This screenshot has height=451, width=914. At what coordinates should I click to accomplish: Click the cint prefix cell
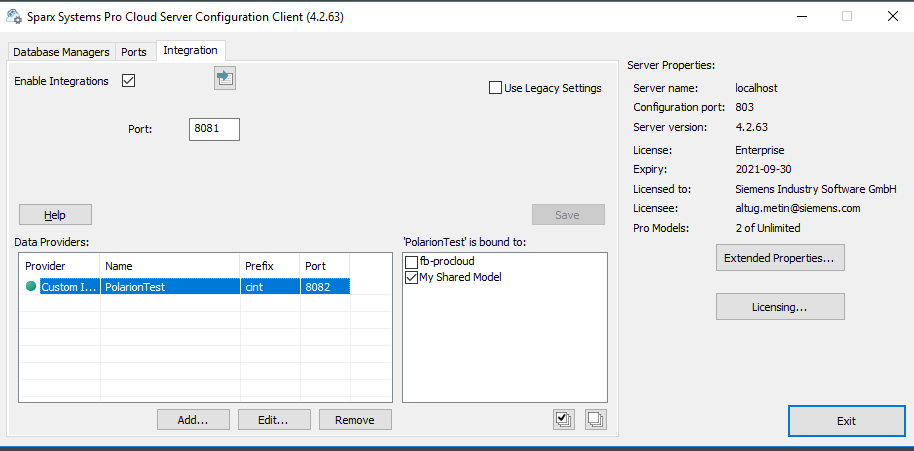(x=270, y=287)
